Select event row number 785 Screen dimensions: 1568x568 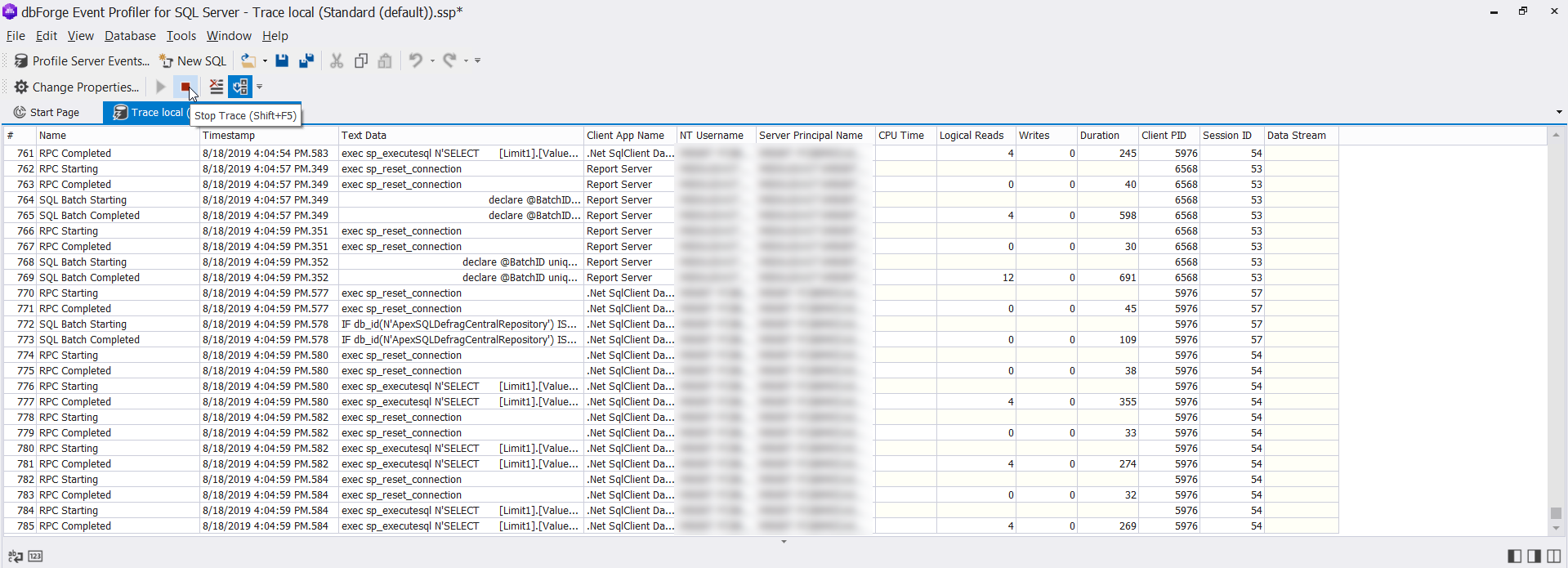(x=670, y=526)
